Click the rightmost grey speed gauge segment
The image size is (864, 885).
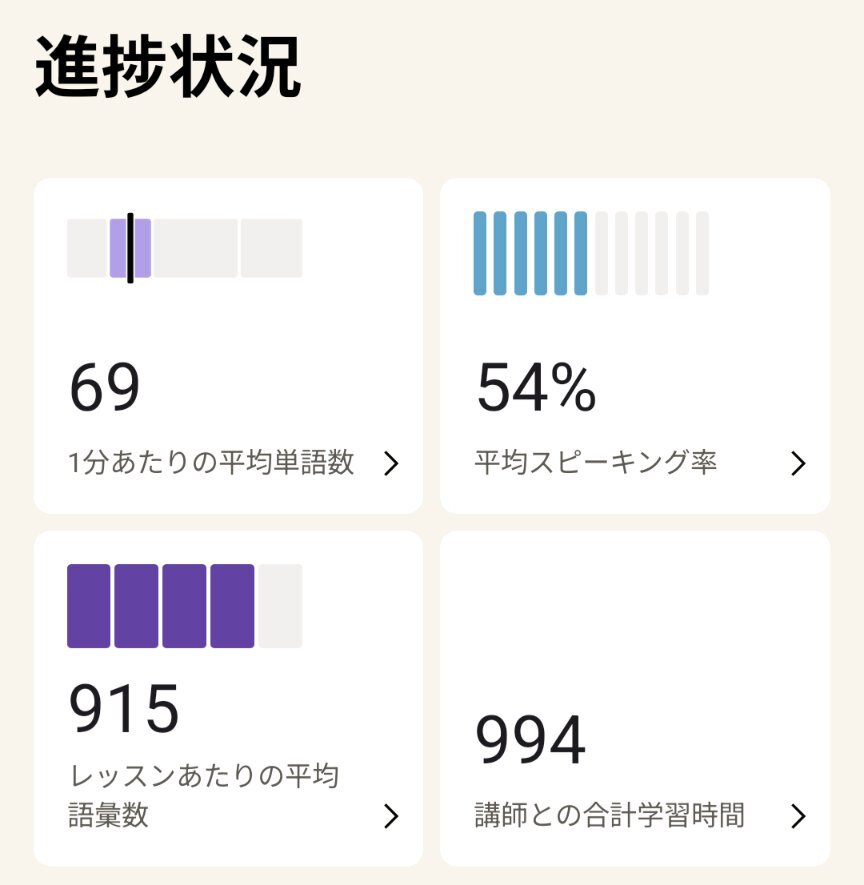pyautogui.click(x=271, y=248)
